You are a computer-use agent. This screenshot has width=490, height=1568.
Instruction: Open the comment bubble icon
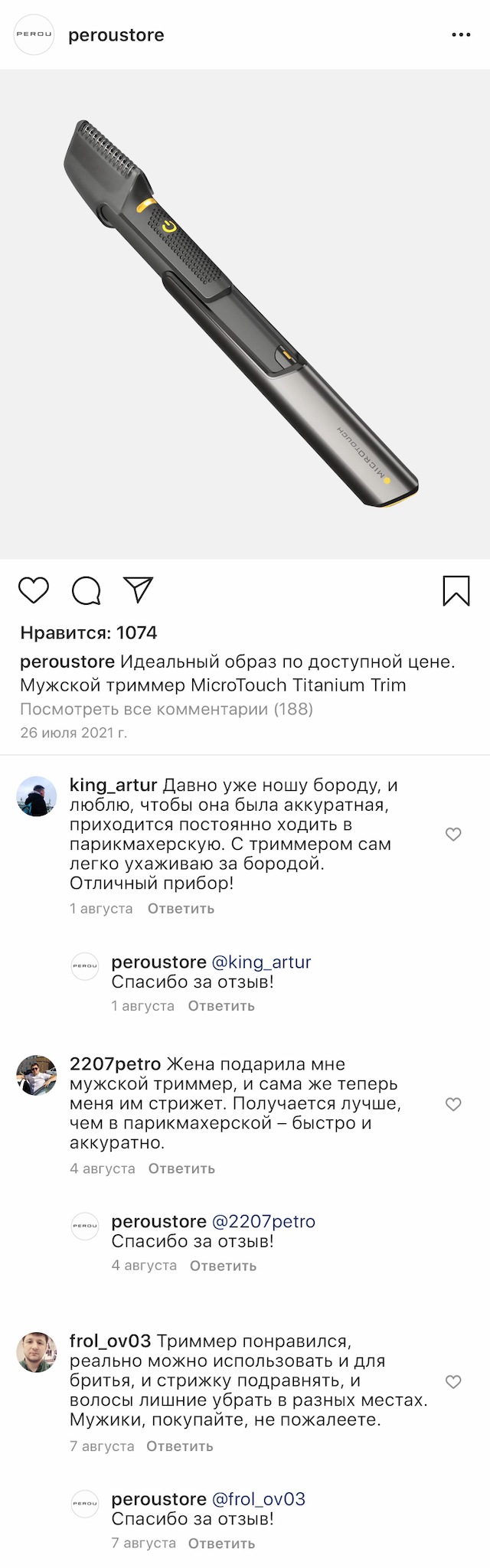click(86, 590)
